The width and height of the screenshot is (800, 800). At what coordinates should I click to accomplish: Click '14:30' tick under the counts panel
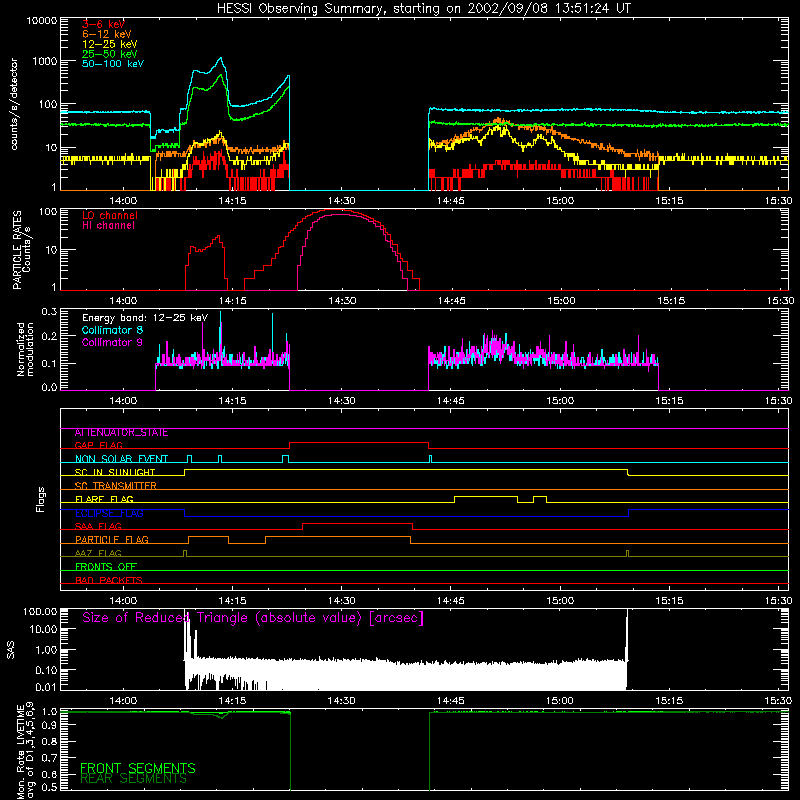(x=341, y=201)
